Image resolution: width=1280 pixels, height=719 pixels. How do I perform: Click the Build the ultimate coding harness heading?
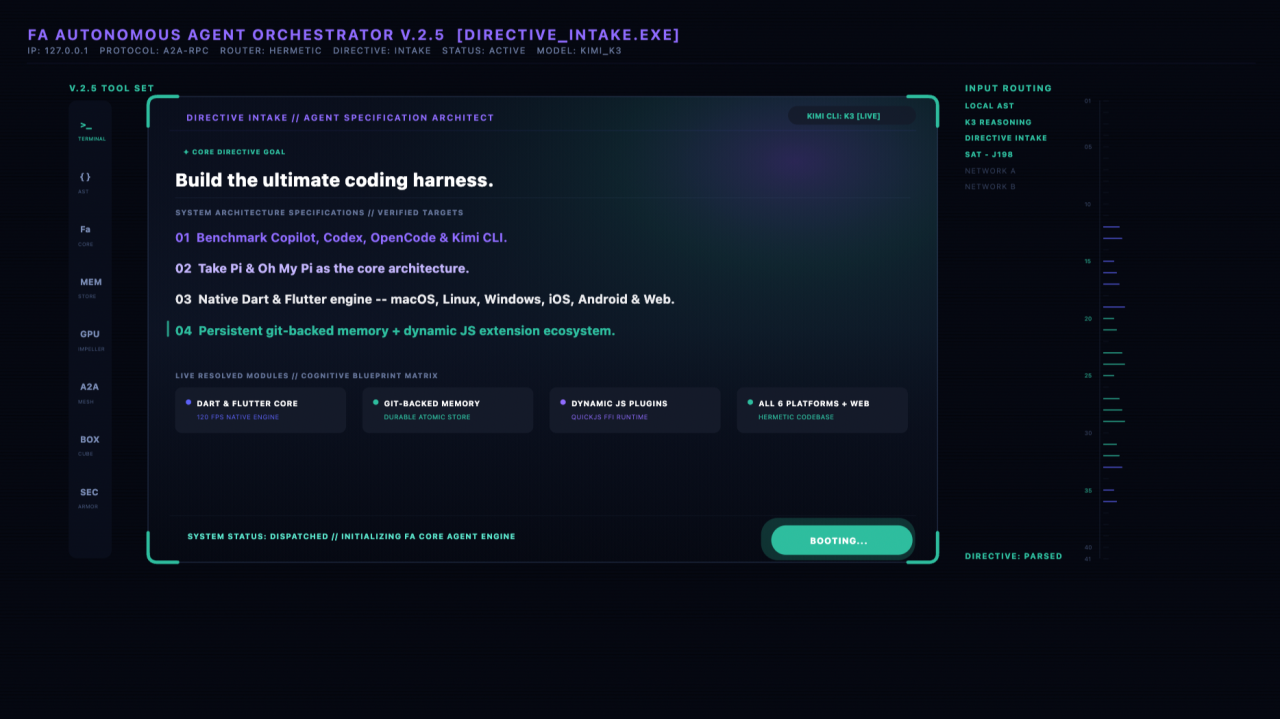334,180
